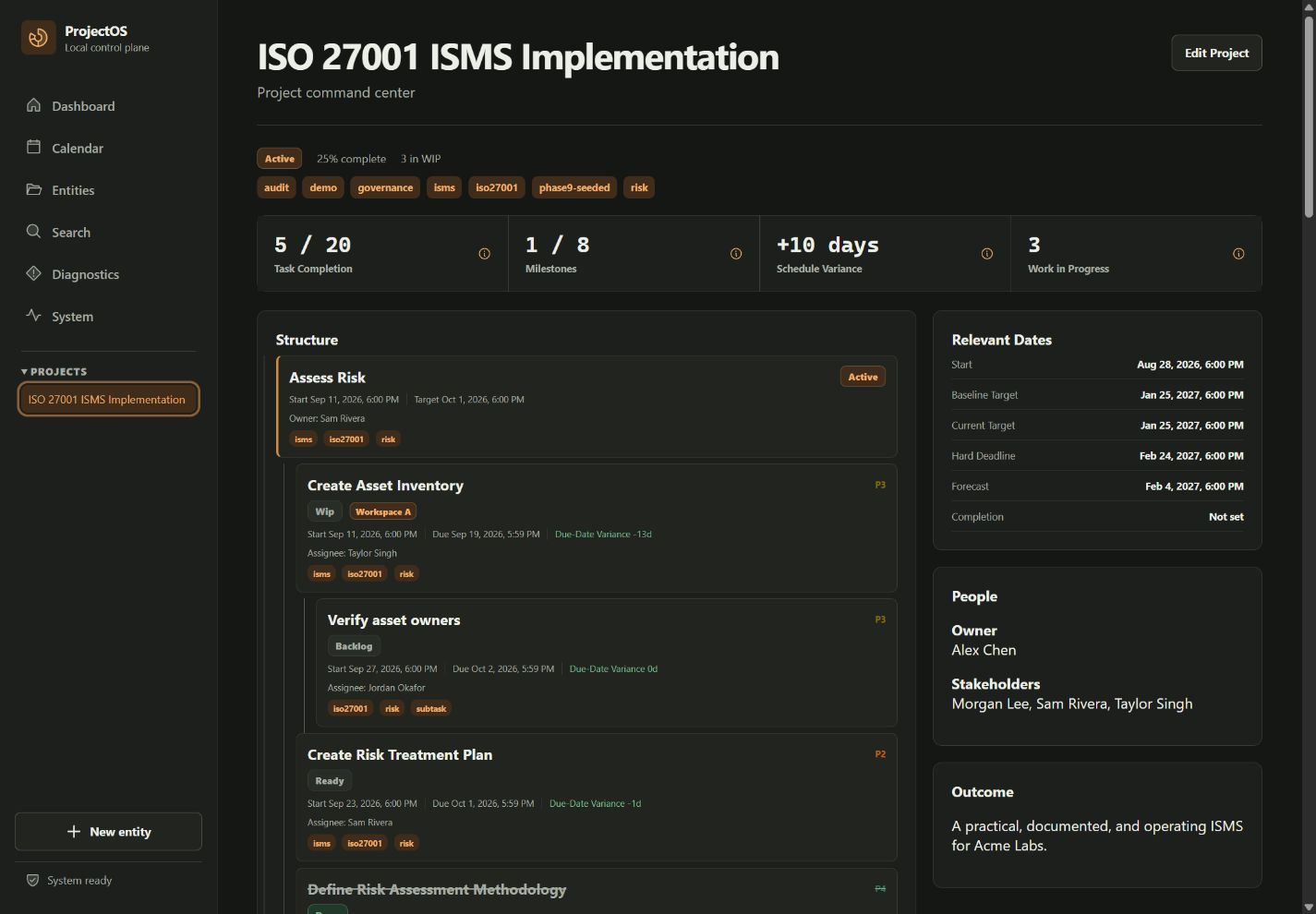Click Due-Date Variance -13d text

point(603,535)
